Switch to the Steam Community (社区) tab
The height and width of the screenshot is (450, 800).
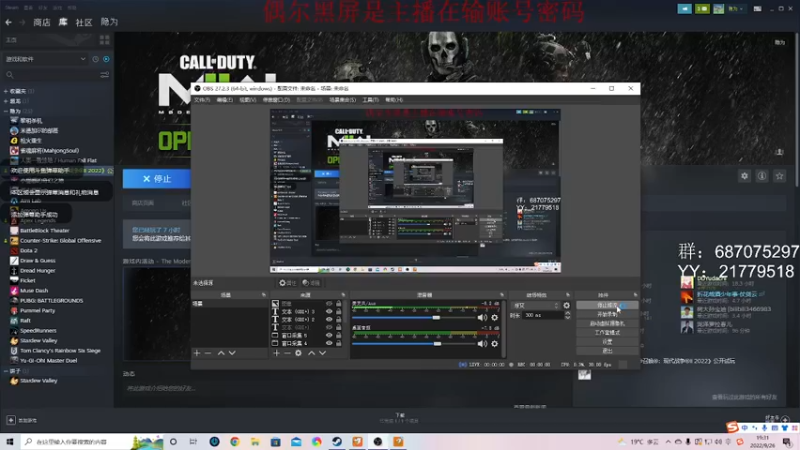click(84, 22)
